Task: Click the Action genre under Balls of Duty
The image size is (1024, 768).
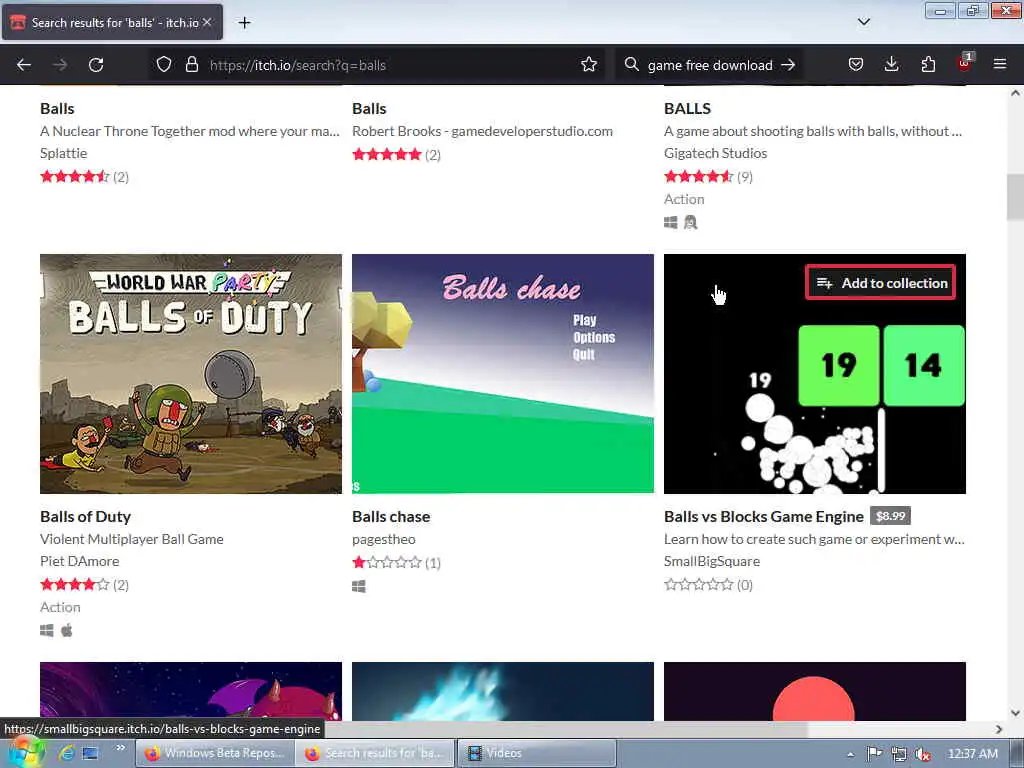Action: click(x=60, y=607)
